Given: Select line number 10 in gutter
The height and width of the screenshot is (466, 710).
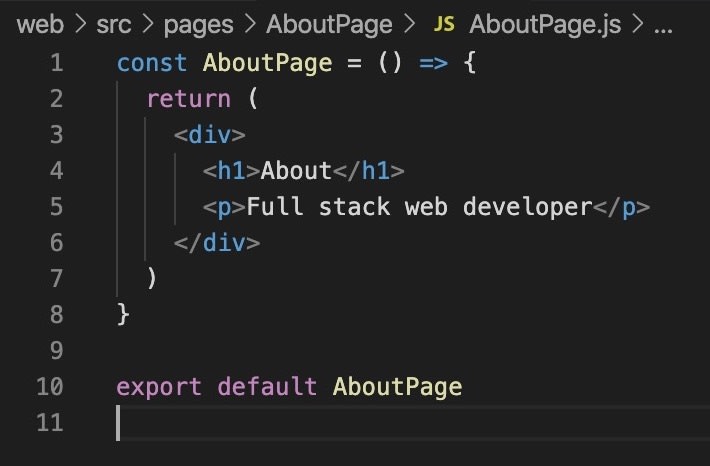Looking at the screenshot, I should click(x=50, y=387).
